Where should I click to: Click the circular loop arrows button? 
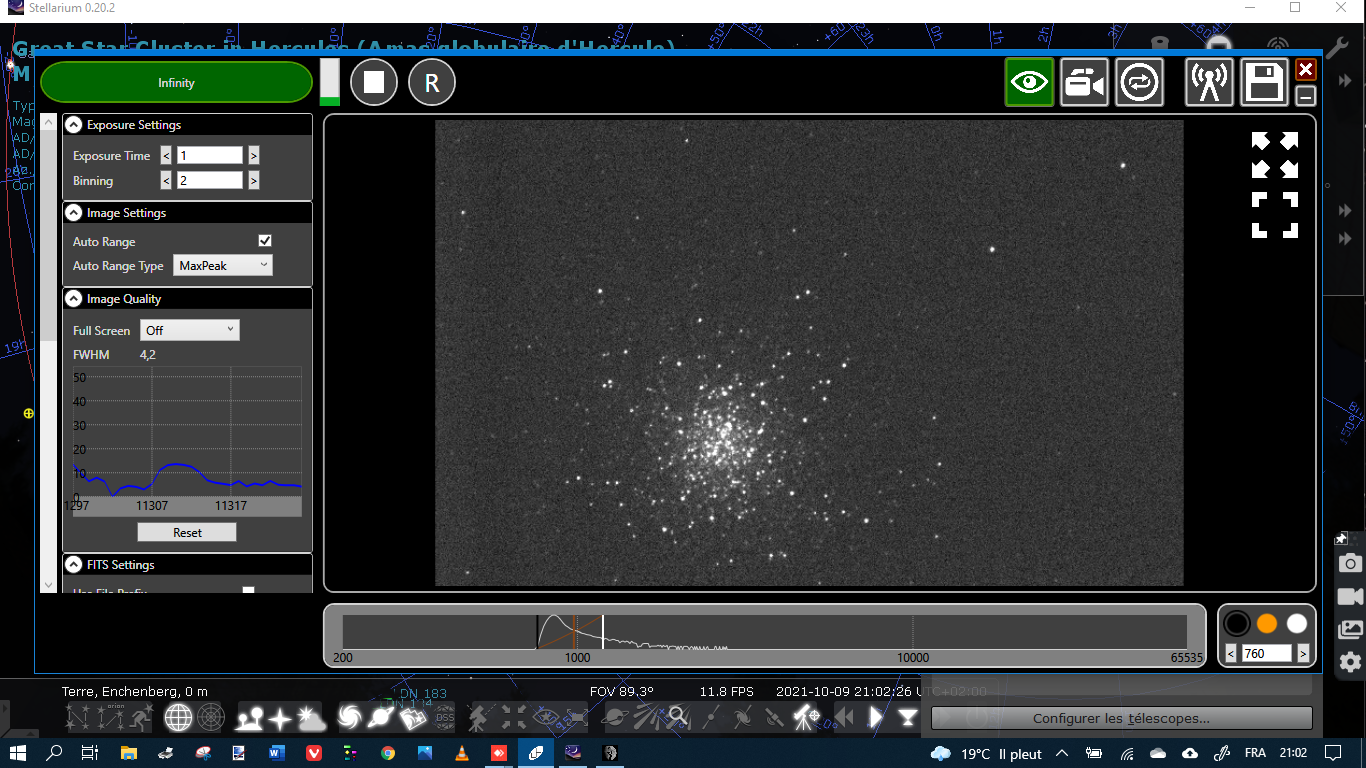(x=1140, y=82)
